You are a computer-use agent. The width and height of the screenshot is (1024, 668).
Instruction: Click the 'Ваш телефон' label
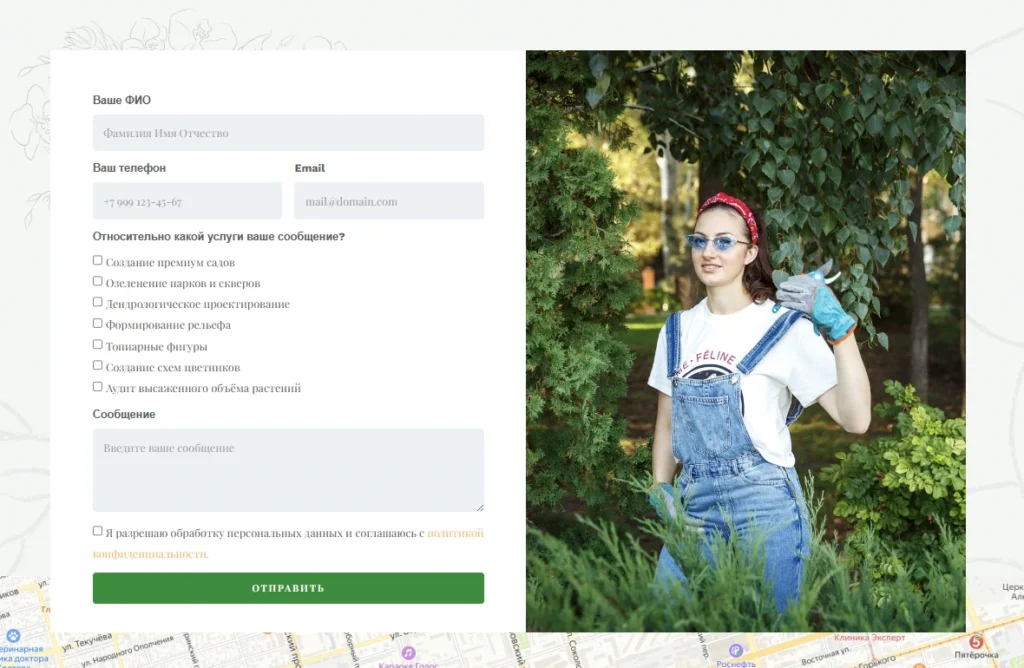pos(129,168)
